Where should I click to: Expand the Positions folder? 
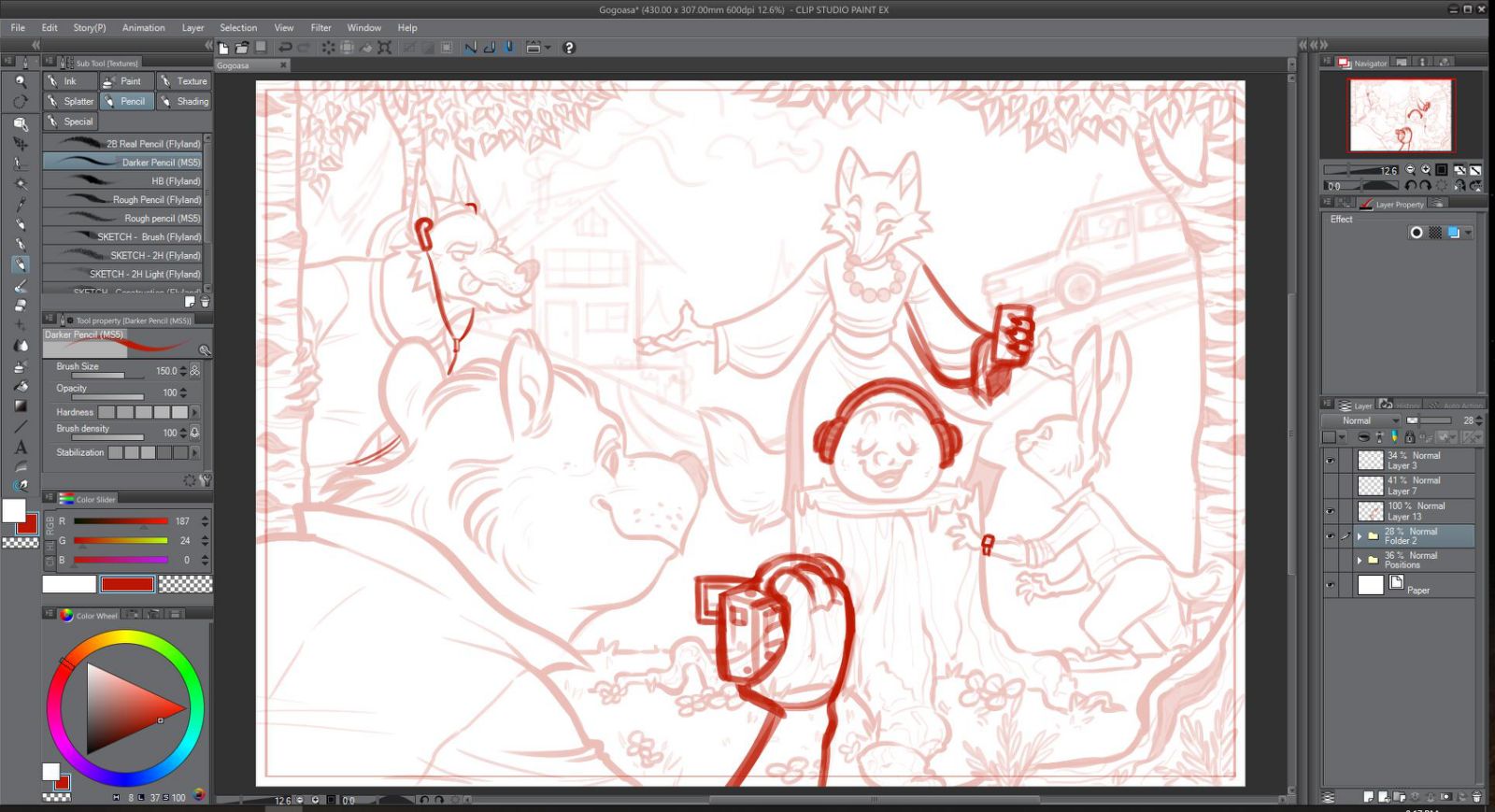click(1360, 560)
